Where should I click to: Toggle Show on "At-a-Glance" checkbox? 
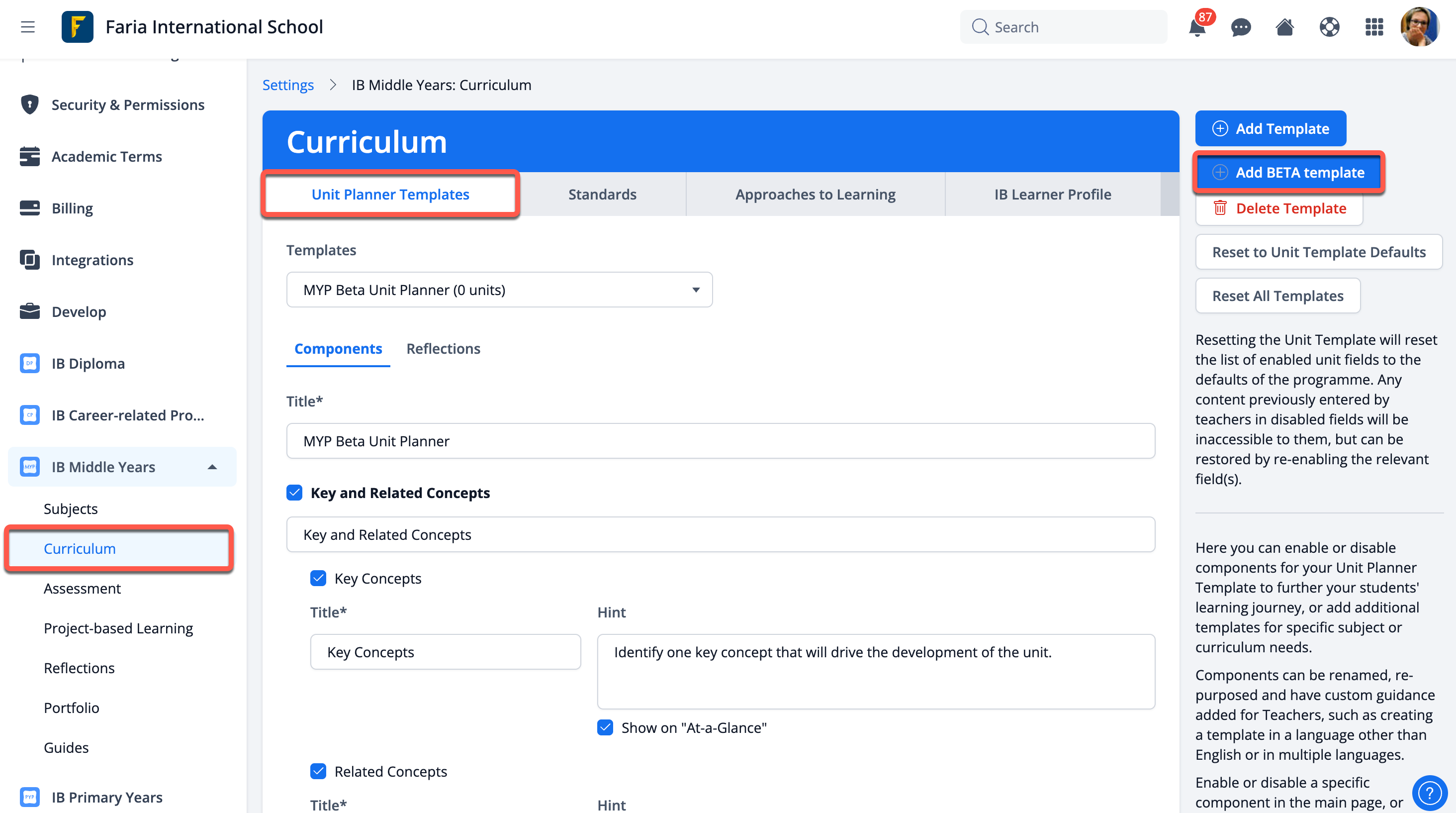click(605, 727)
